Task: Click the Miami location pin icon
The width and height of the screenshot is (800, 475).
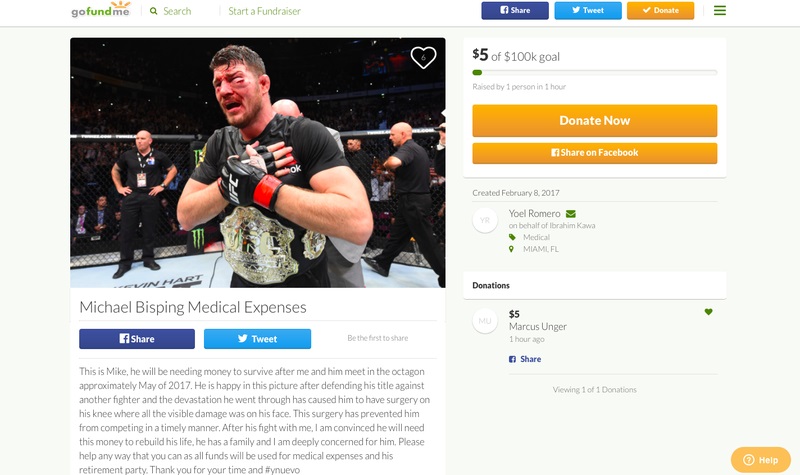Action: coord(511,249)
